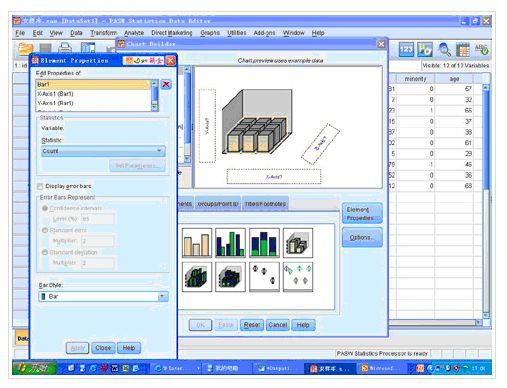
Task: Select the simple error bar chart icon
Action: [264, 277]
